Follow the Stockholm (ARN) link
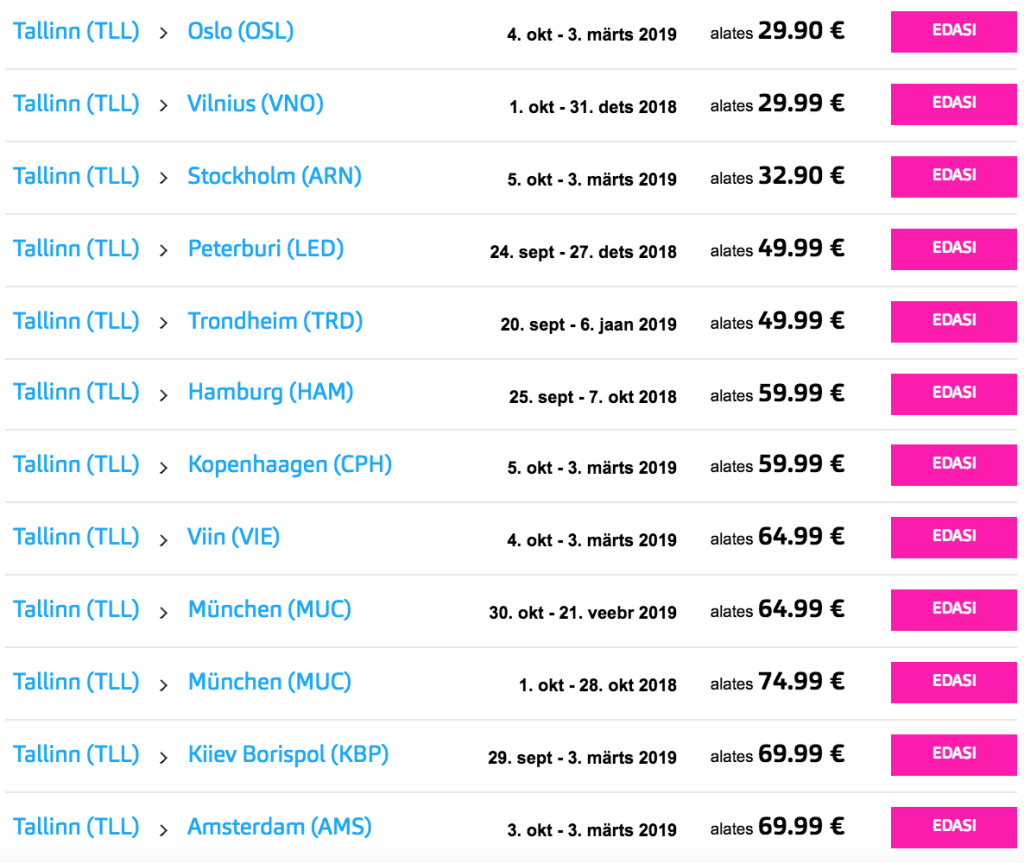The height and width of the screenshot is (863, 1024). pos(274,176)
